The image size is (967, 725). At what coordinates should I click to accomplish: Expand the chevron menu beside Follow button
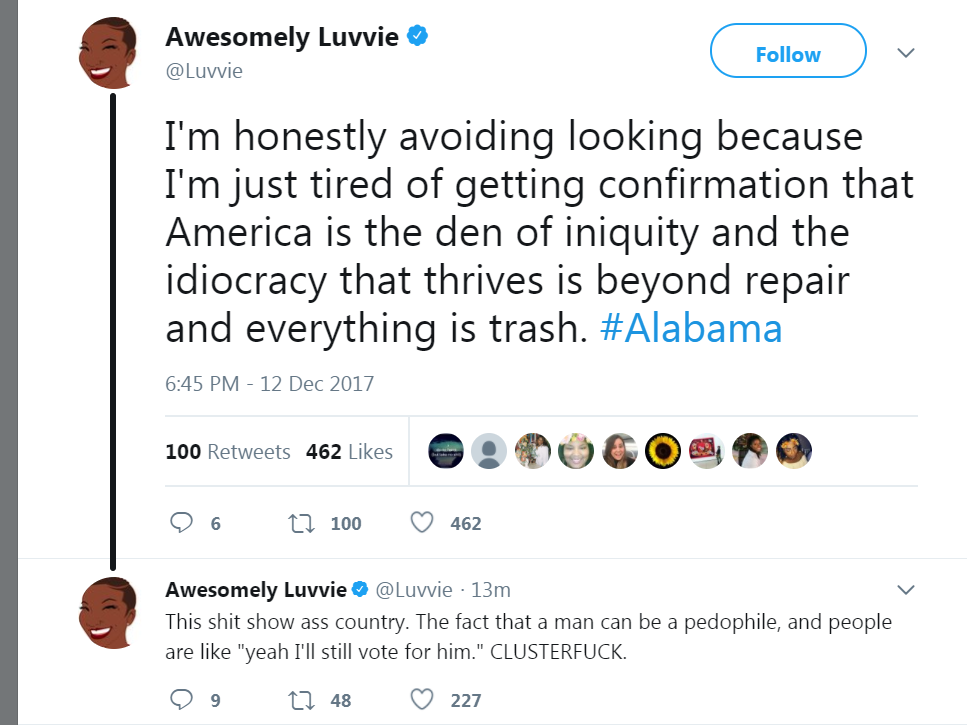(905, 53)
